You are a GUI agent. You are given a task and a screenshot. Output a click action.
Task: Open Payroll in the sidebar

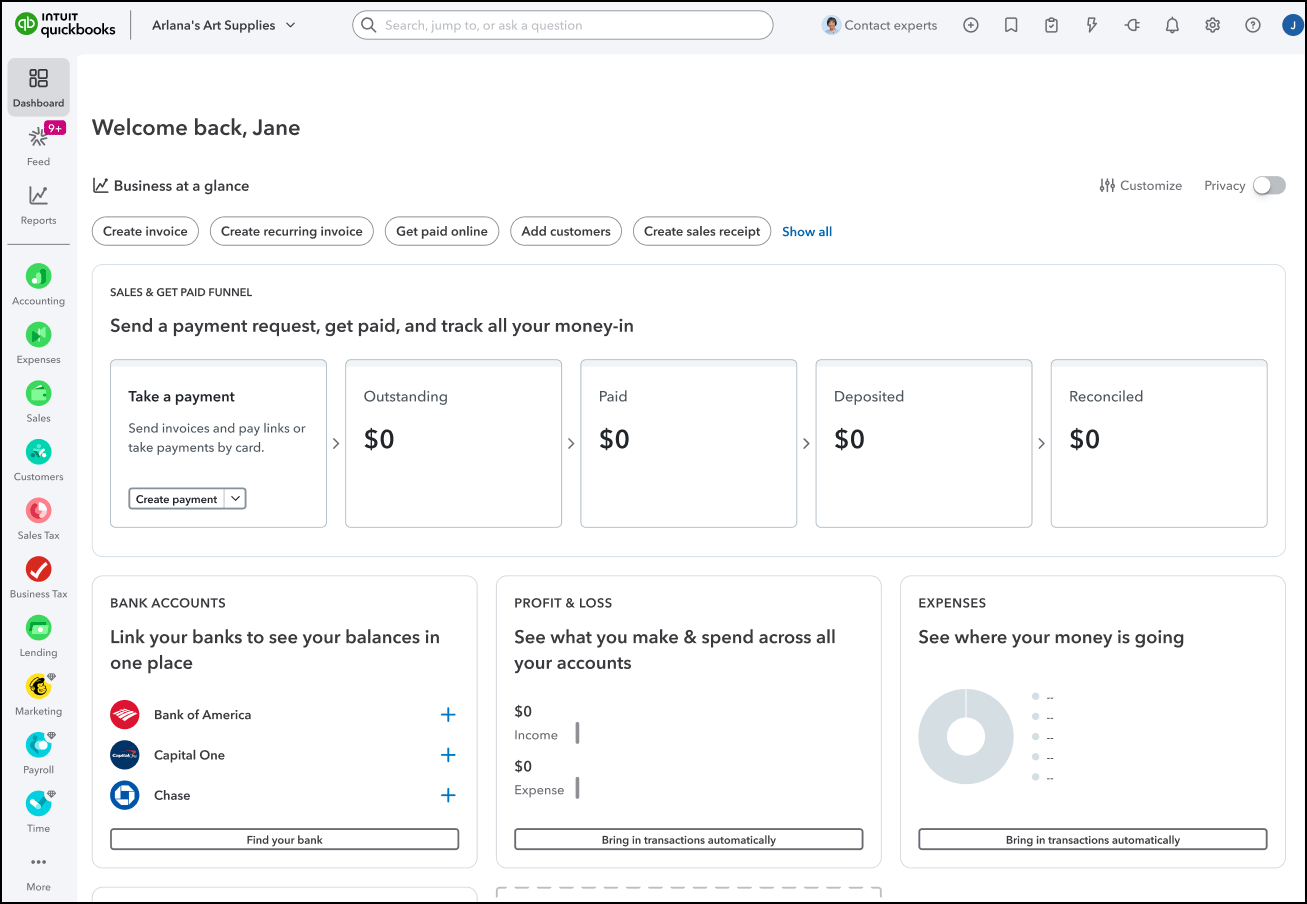38,754
